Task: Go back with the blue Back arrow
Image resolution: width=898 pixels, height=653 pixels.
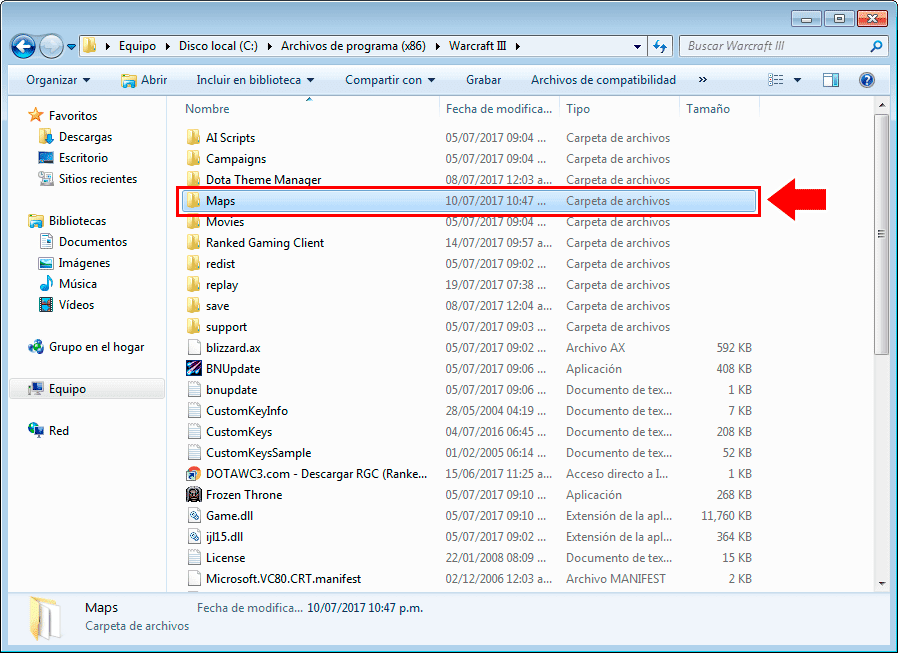Action: click(23, 46)
